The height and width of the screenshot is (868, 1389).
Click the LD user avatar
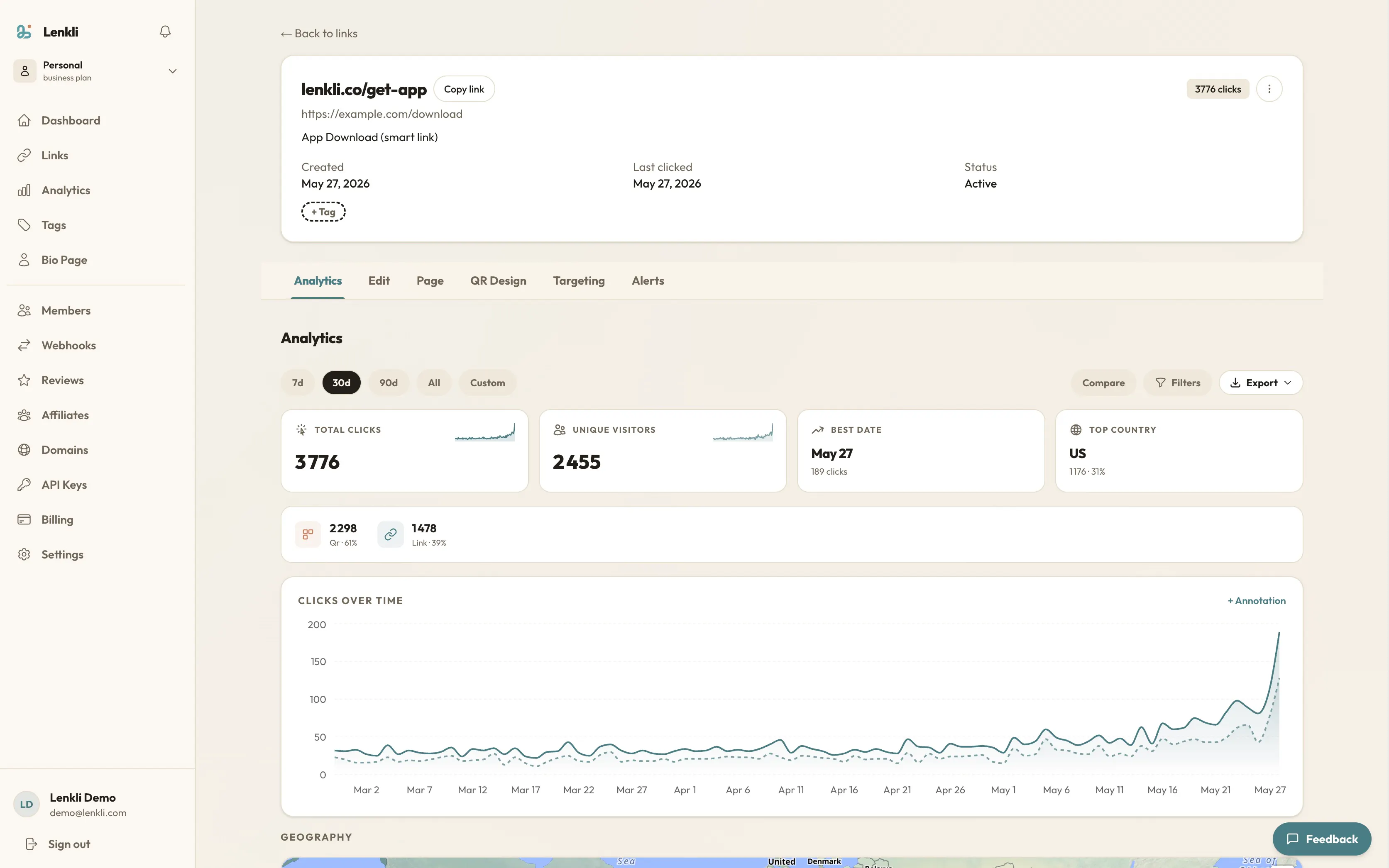(27, 804)
